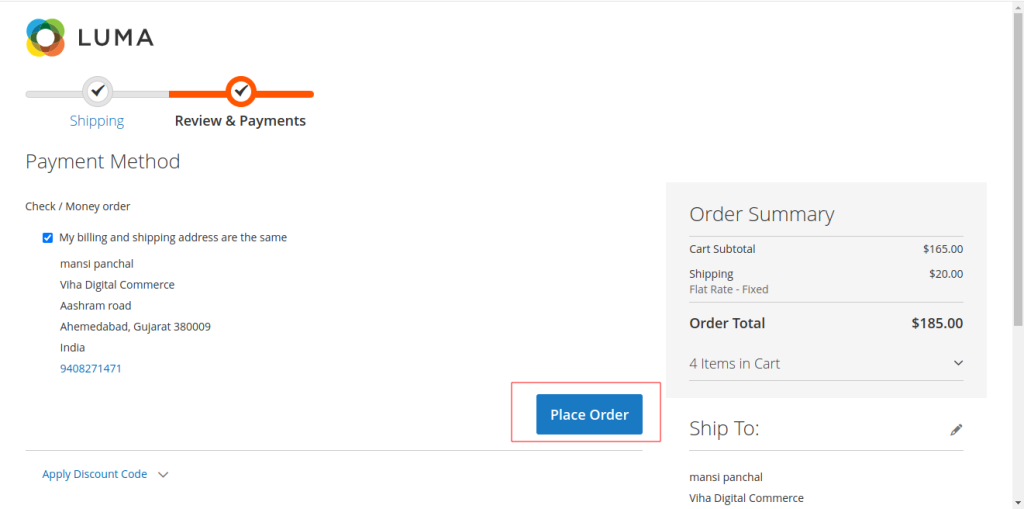Select the Review & Payments step label
Screen dimensions: 1024x509
tap(240, 121)
